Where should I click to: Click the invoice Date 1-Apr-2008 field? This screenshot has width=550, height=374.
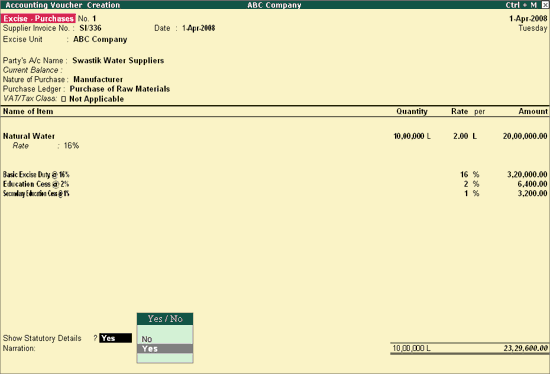pyautogui.click(x=199, y=28)
